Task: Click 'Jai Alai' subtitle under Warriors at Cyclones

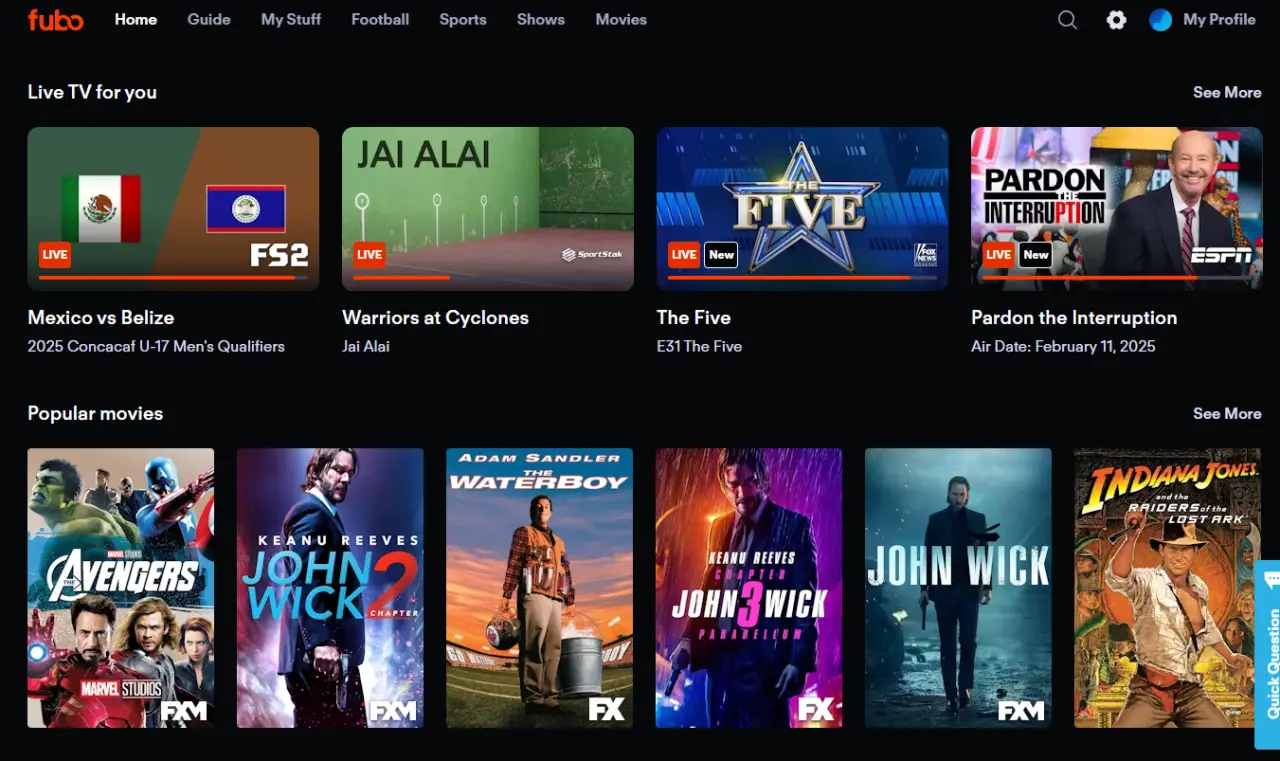Action: [366, 346]
